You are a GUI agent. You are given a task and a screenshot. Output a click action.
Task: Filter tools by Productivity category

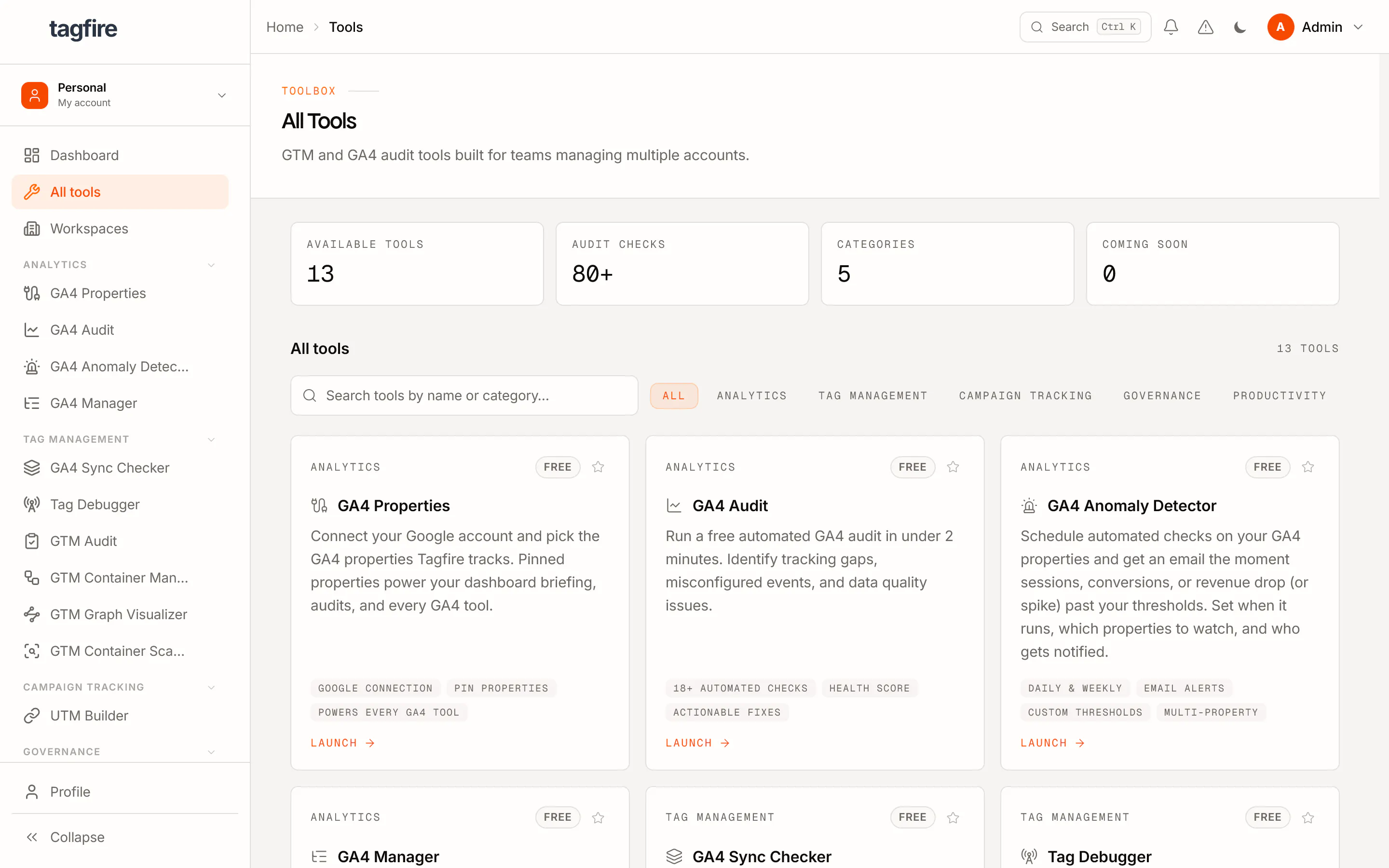point(1280,395)
